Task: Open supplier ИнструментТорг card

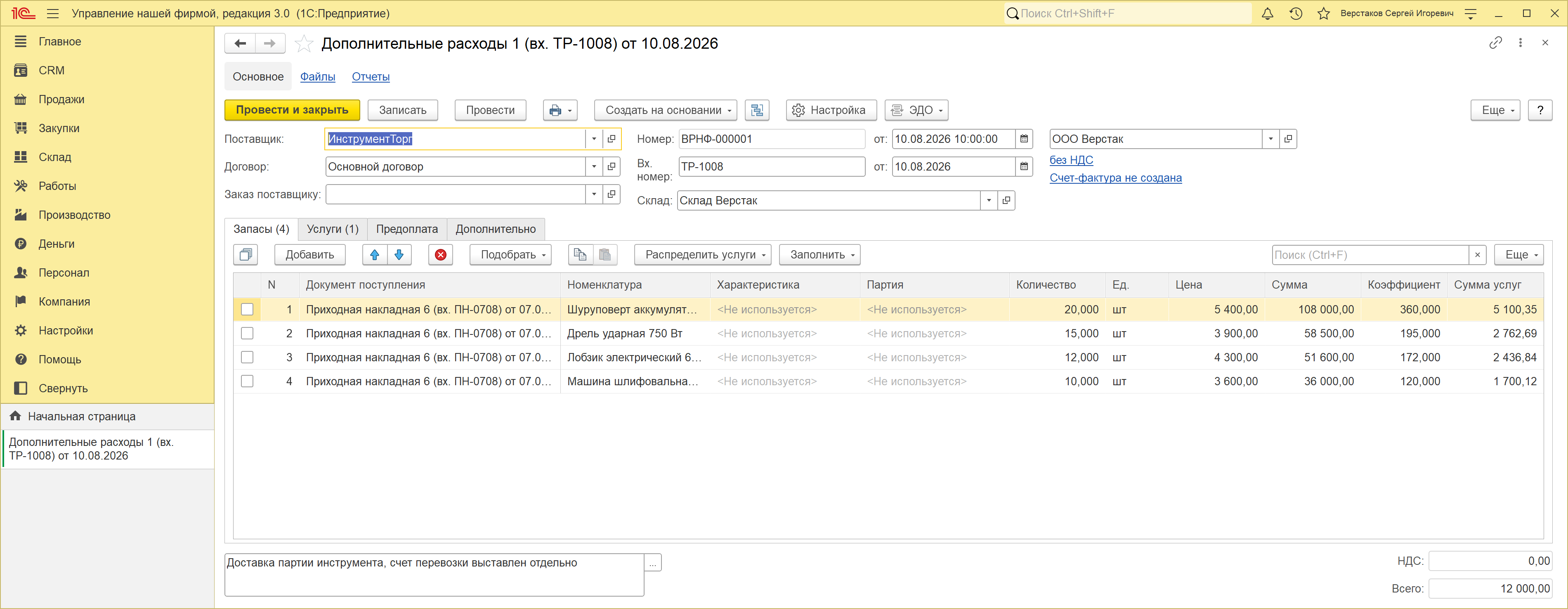Action: 612,139
